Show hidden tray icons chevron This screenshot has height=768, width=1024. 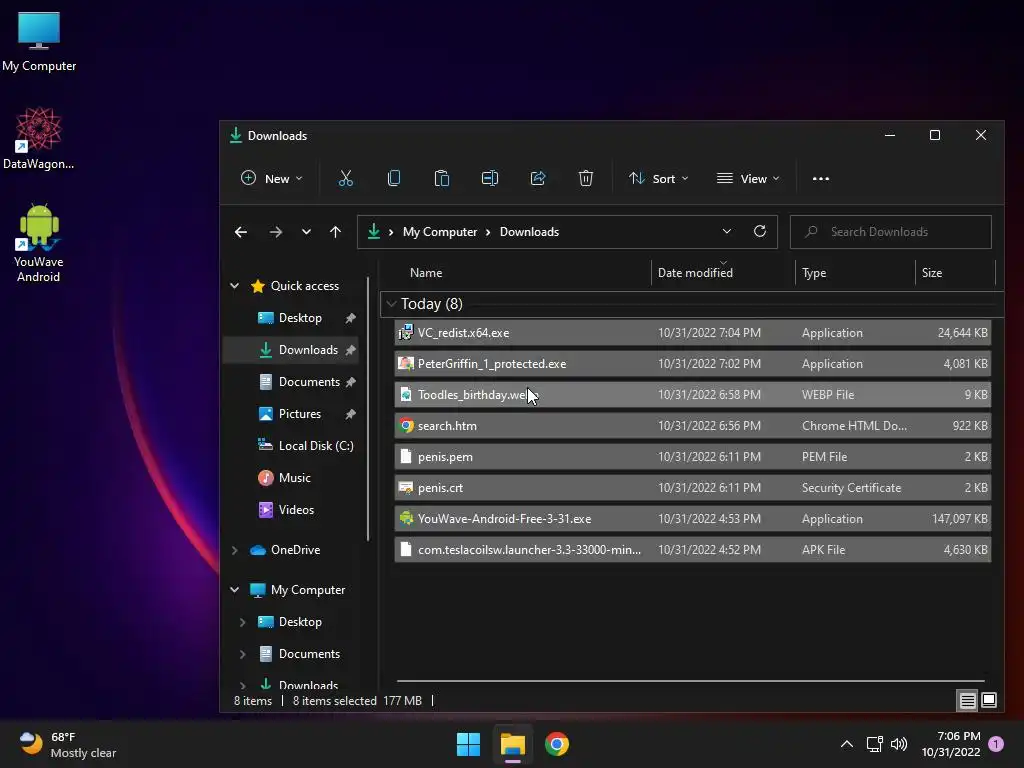[x=846, y=744]
